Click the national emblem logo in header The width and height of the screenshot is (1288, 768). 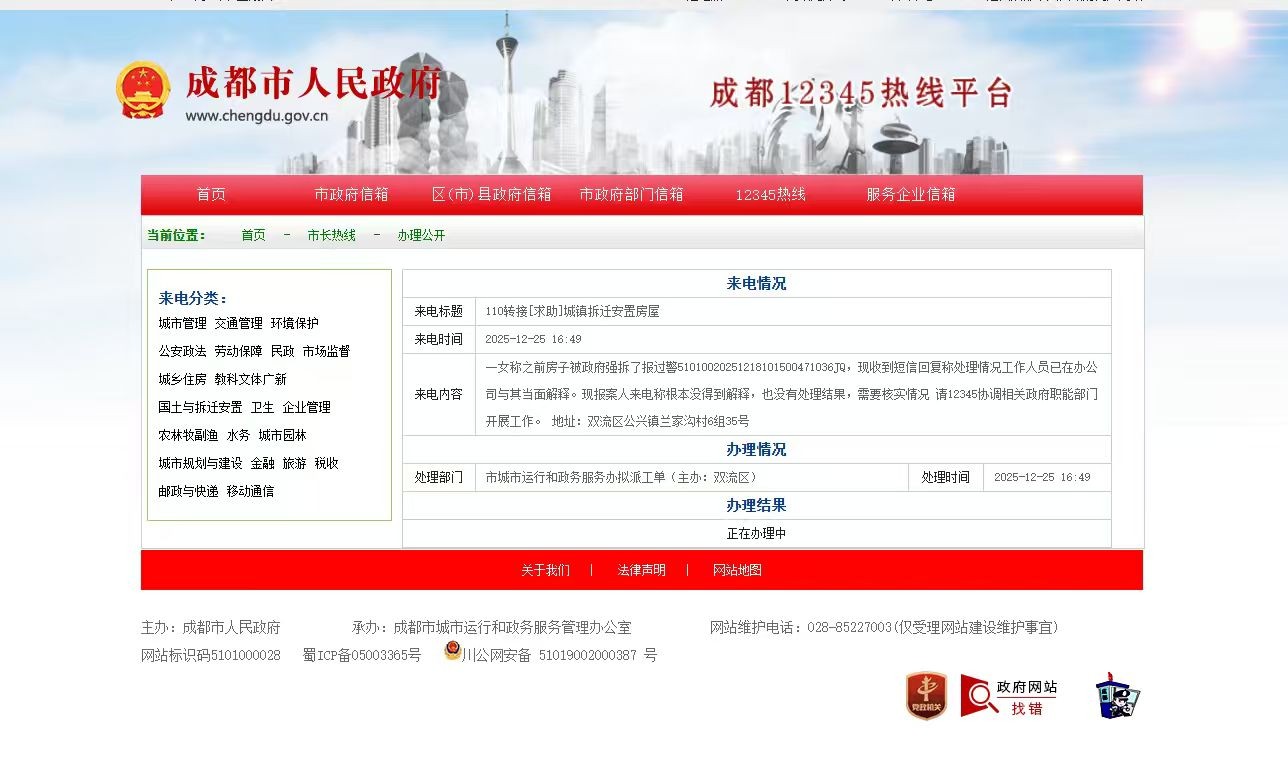[143, 91]
